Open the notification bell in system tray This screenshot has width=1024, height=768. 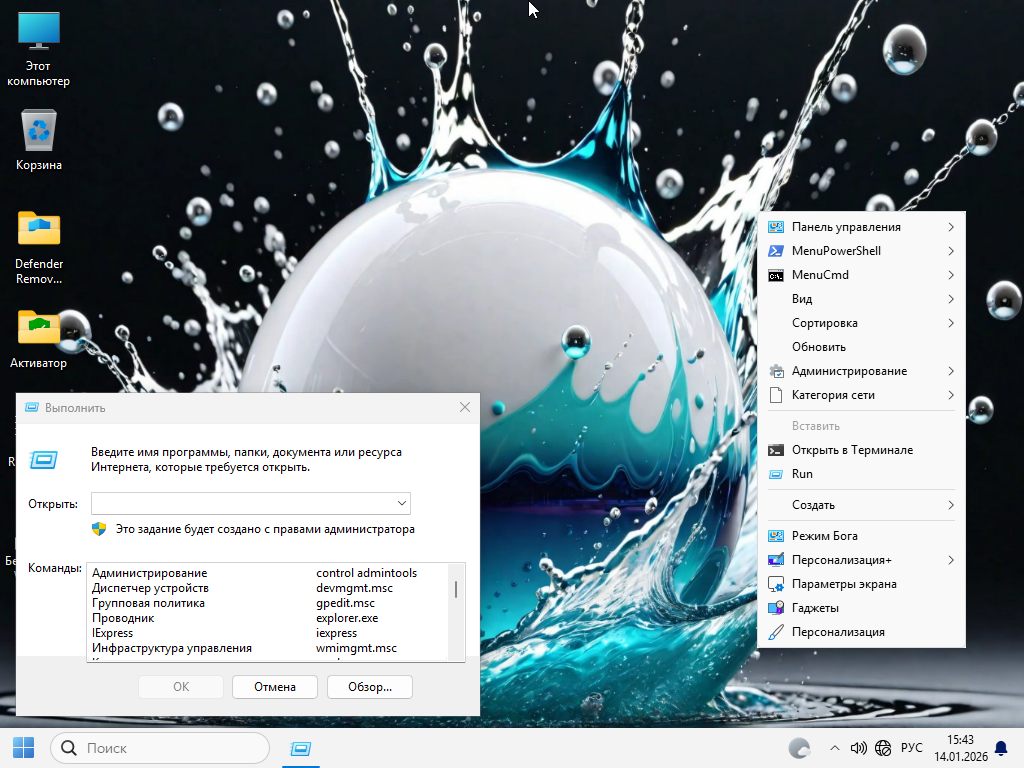[1001, 748]
